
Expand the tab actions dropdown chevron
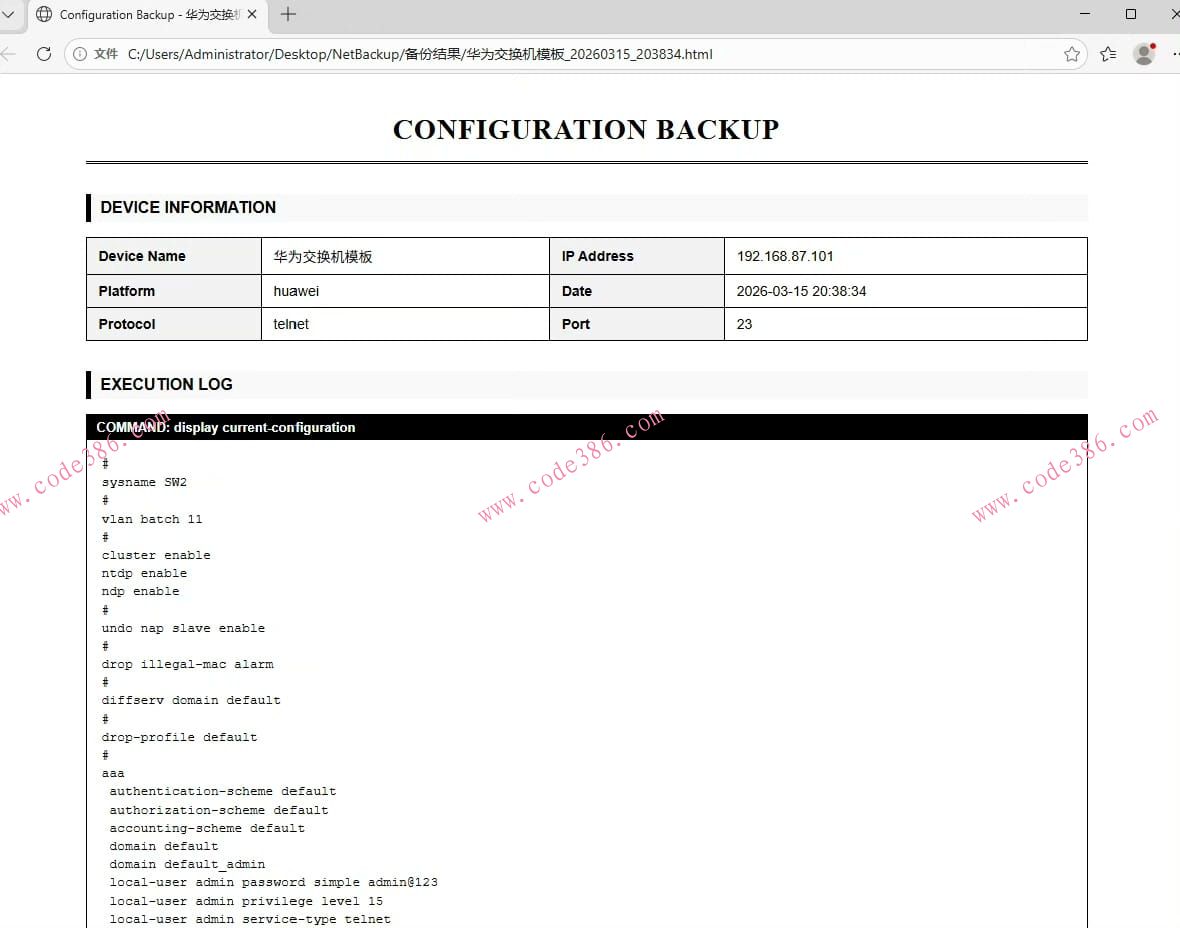pos(7,14)
